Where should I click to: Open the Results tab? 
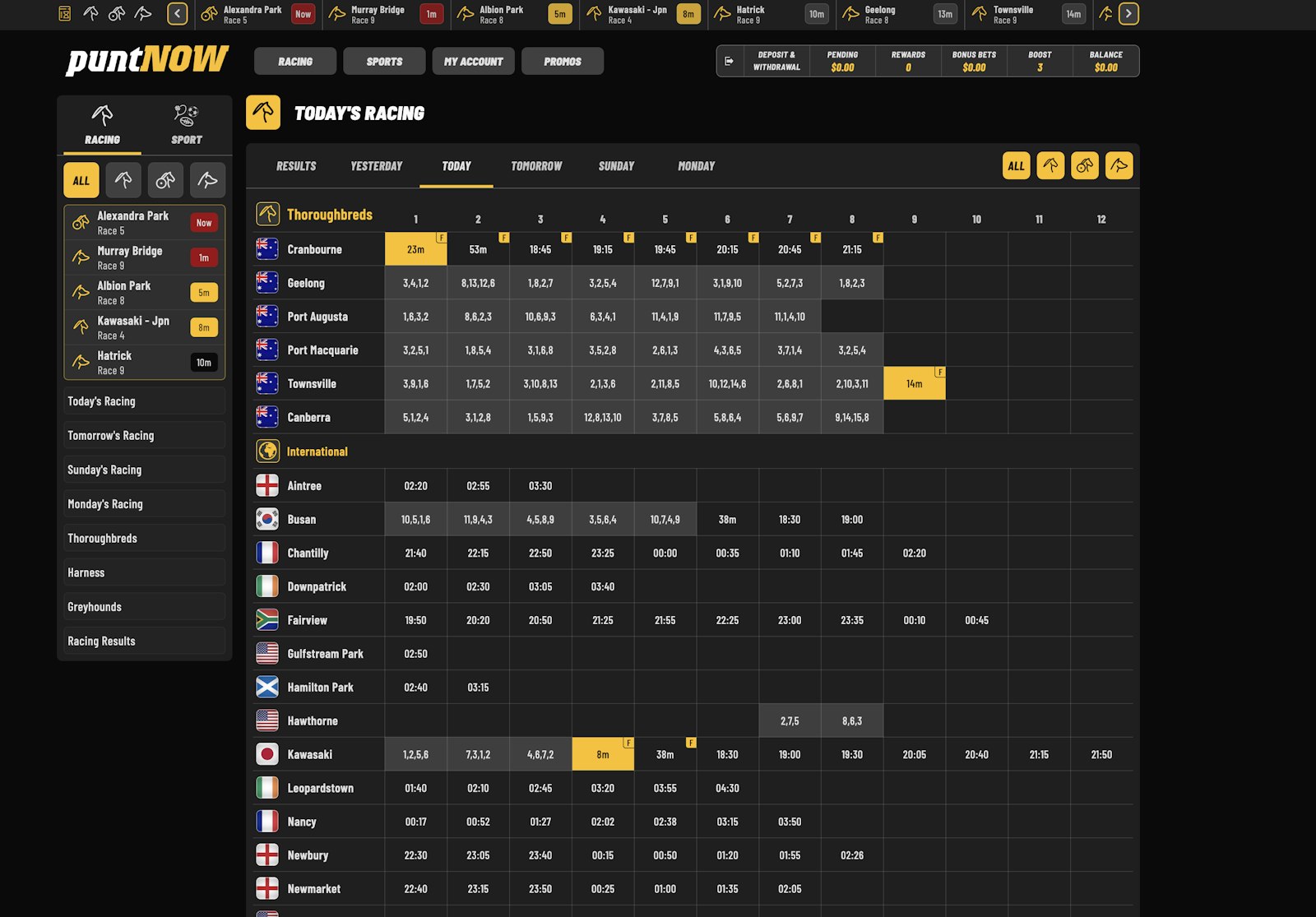(296, 166)
